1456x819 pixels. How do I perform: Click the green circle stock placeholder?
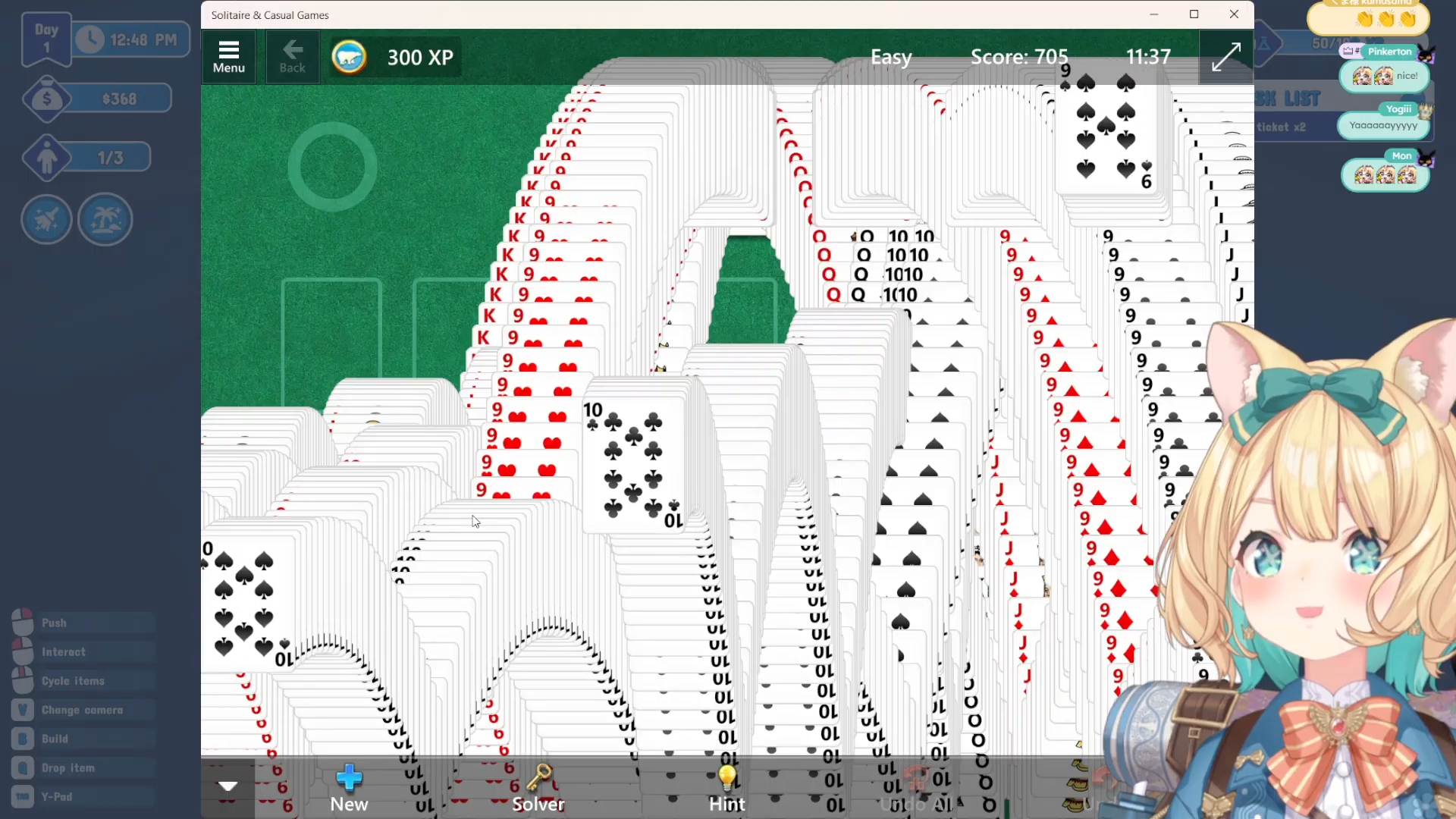(x=332, y=166)
